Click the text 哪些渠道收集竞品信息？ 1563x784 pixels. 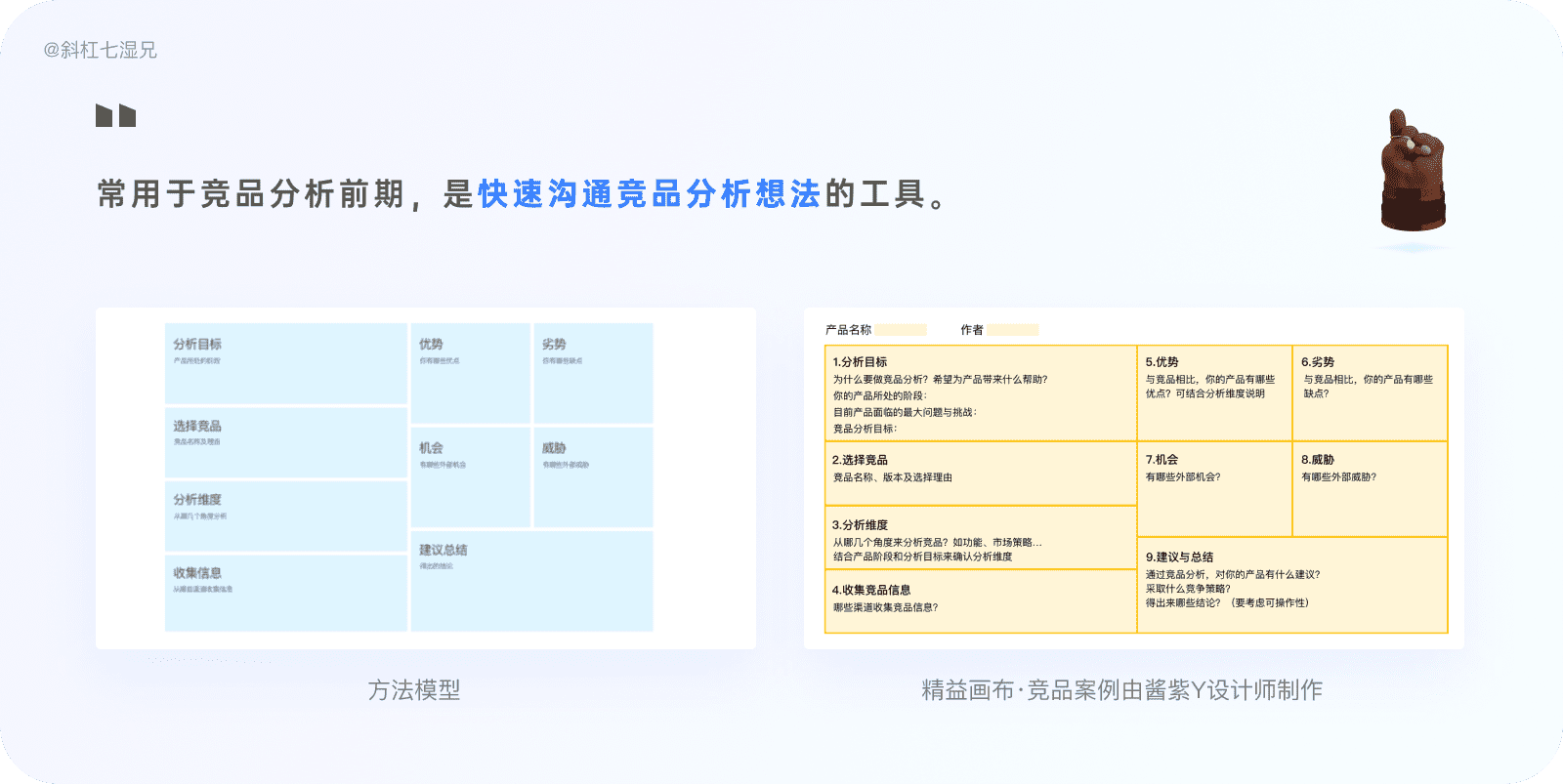pos(885,607)
